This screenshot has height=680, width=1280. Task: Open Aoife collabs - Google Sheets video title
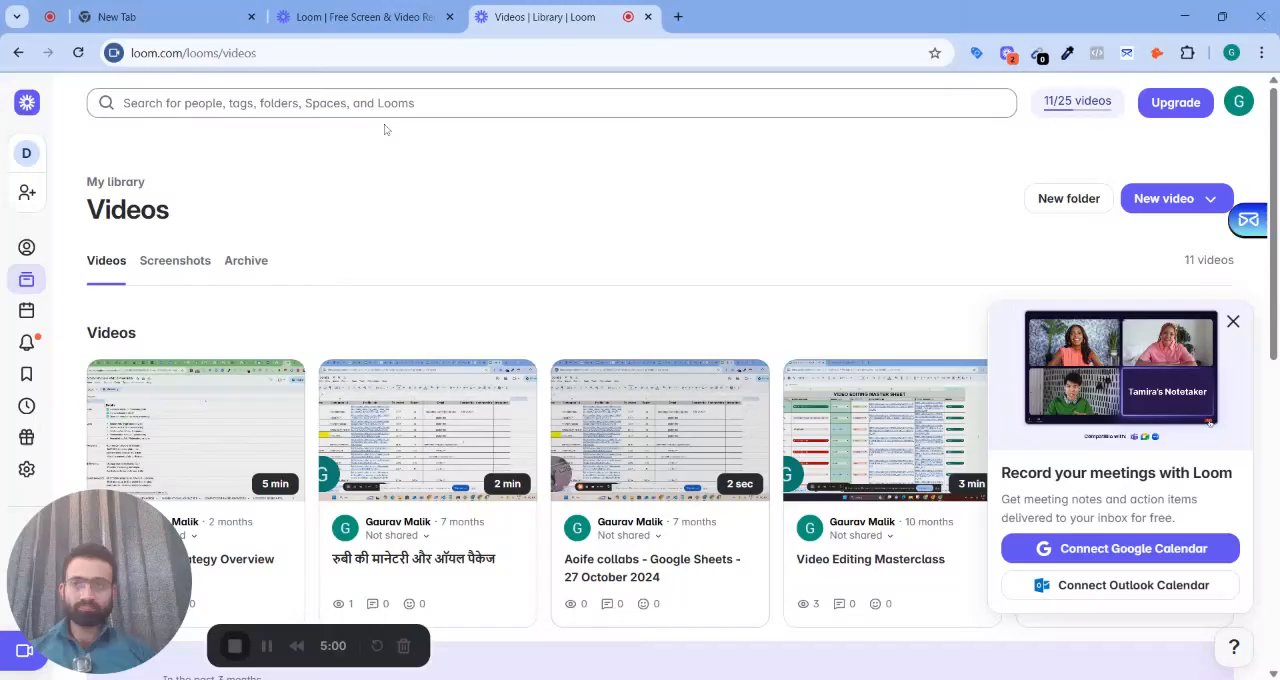click(652, 568)
